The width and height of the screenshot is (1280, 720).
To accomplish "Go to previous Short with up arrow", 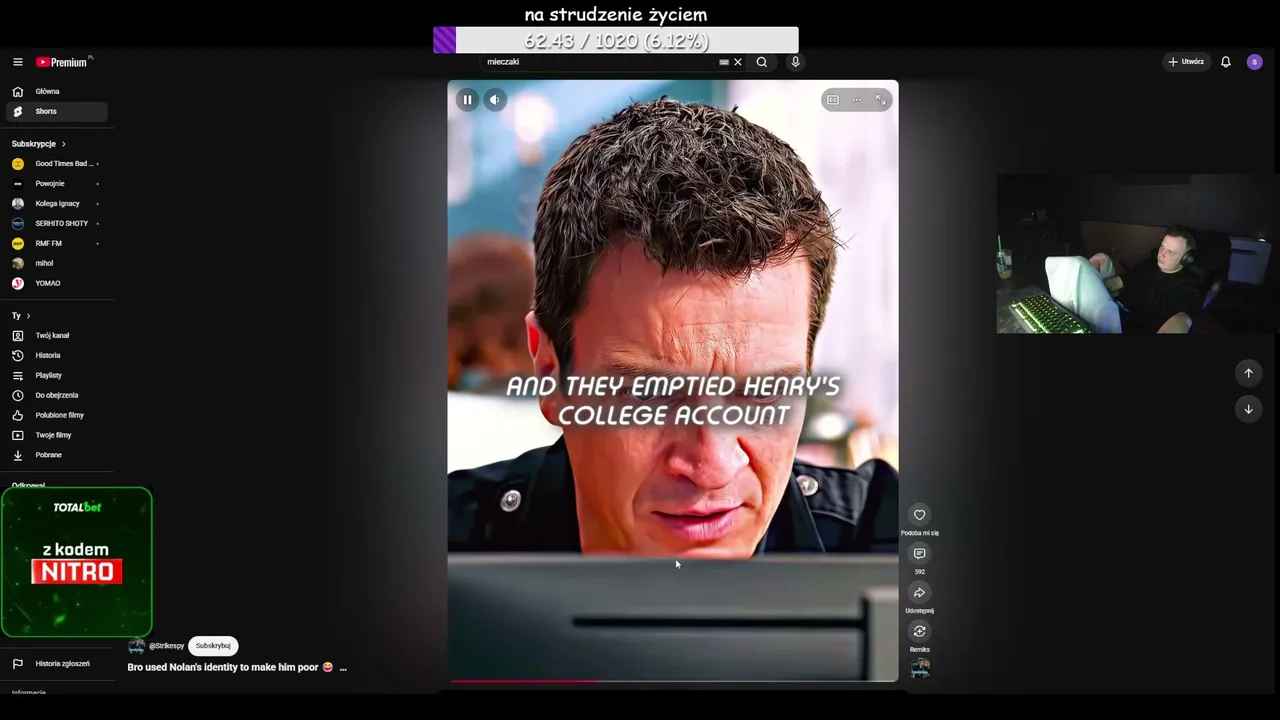I will (1248, 373).
